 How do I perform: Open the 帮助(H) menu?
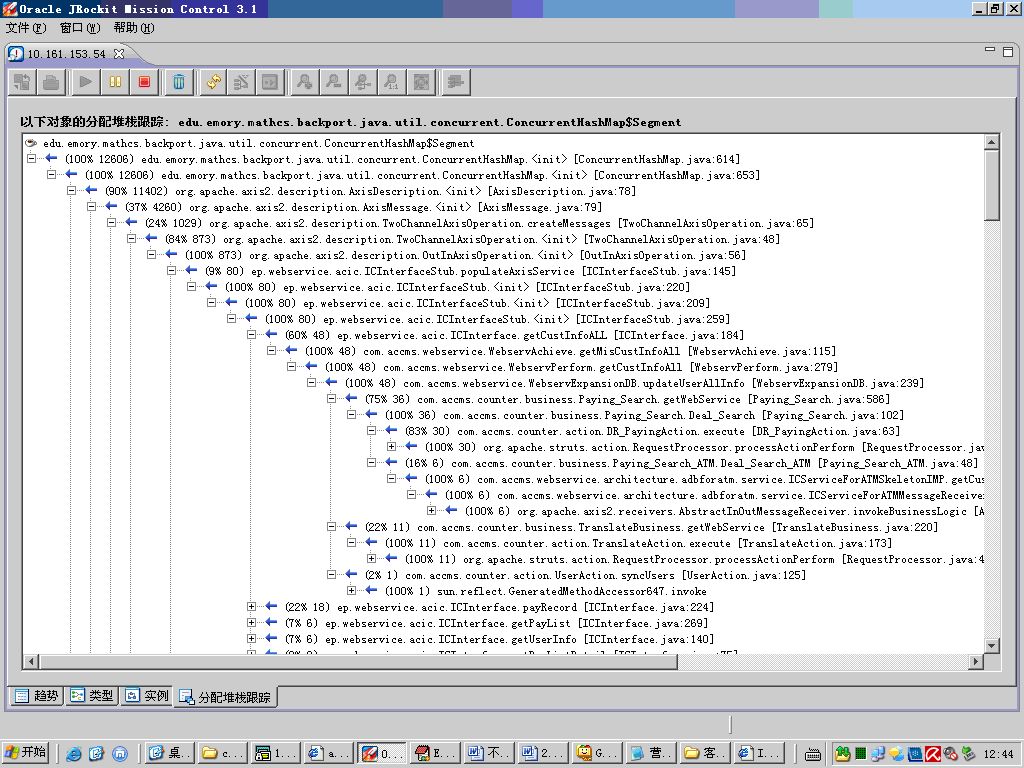pos(133,28)
